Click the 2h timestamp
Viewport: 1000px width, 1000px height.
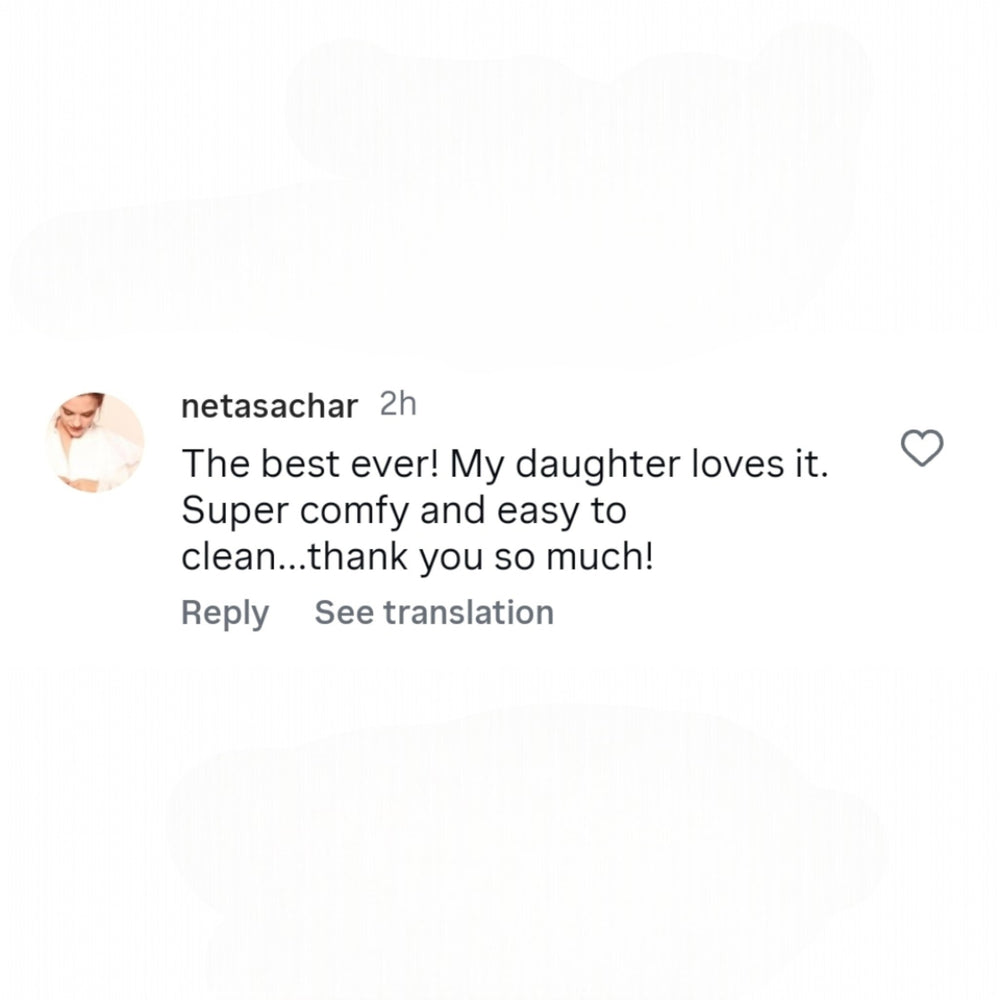[398, 405]
